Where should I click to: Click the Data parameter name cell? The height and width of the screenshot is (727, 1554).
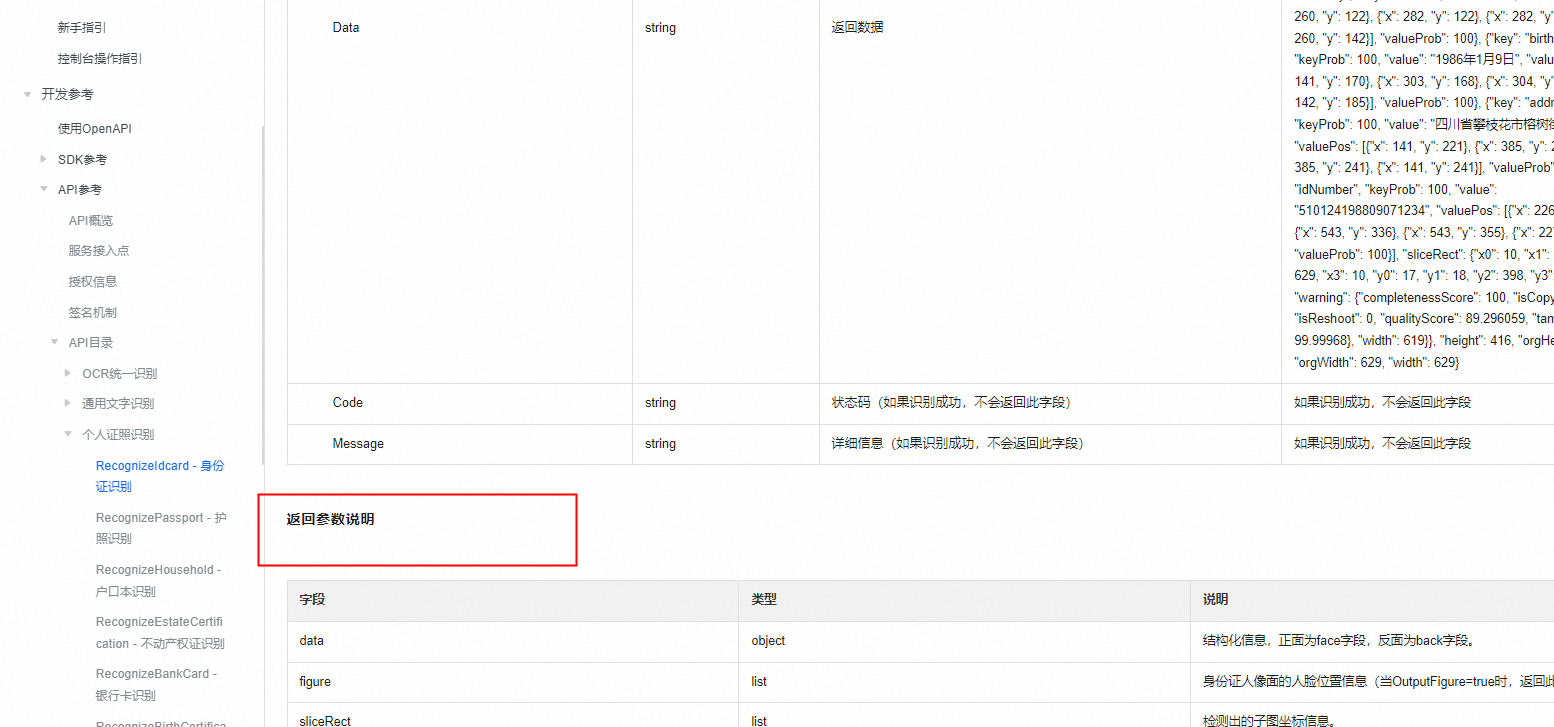tap(346, 28)
